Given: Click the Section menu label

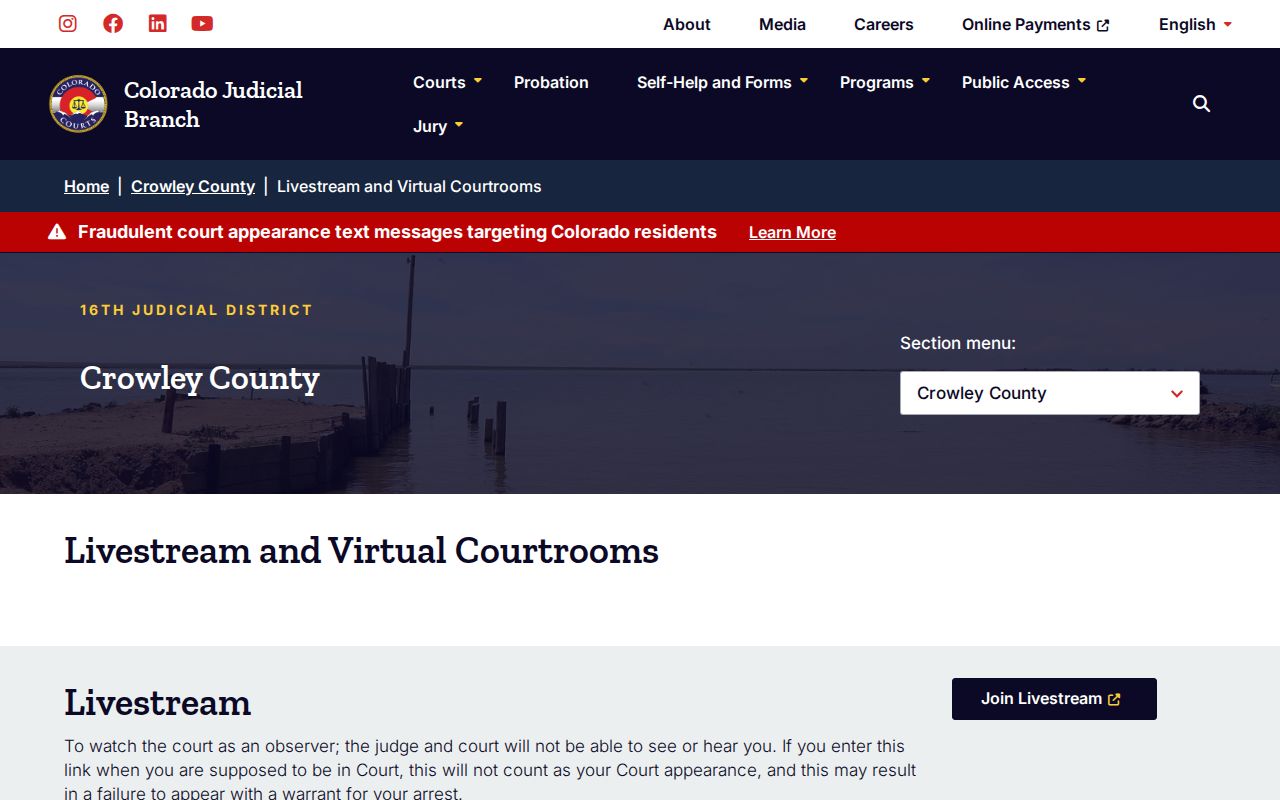Looking at the screenshot, I should [958, 343].
